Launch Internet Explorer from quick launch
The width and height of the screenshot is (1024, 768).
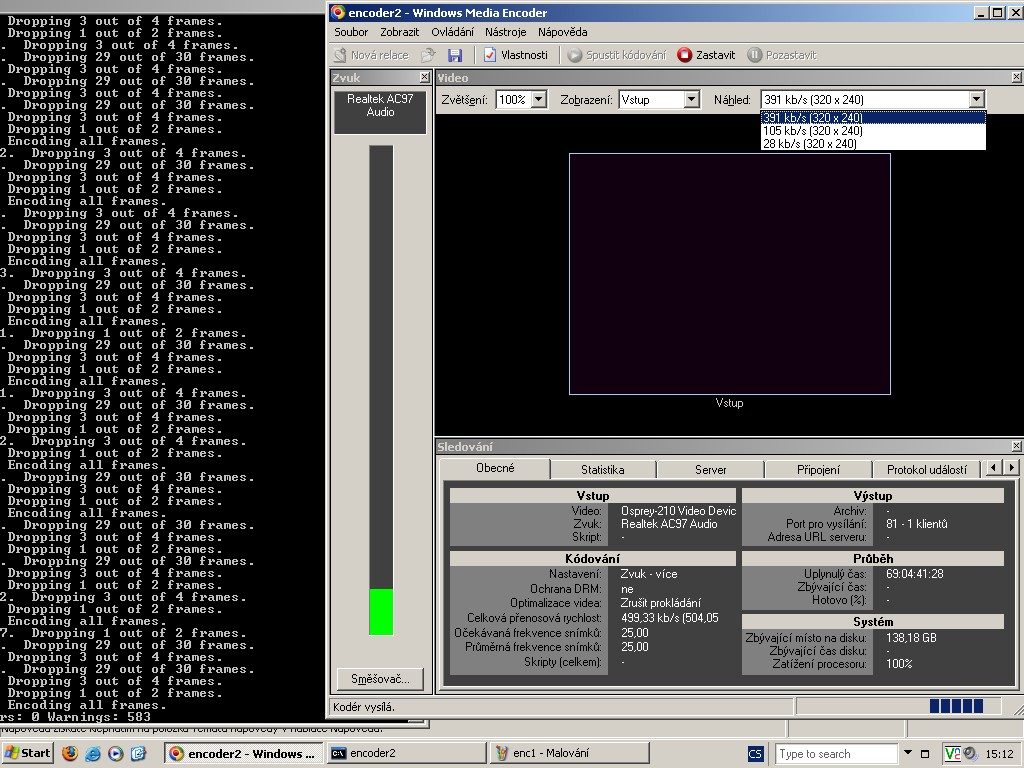click(93, 754)
